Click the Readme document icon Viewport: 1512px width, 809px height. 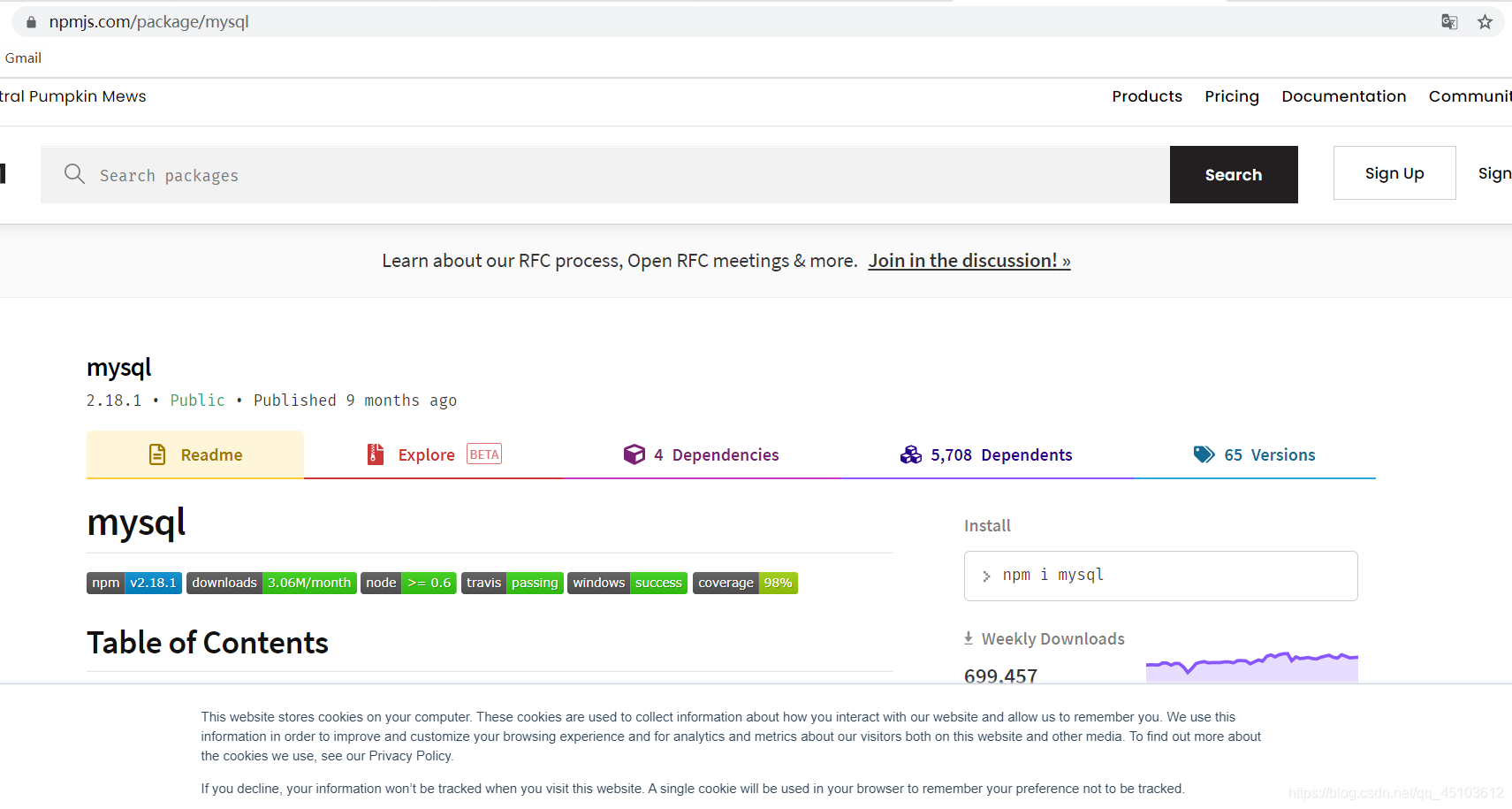tap(157, 454)
